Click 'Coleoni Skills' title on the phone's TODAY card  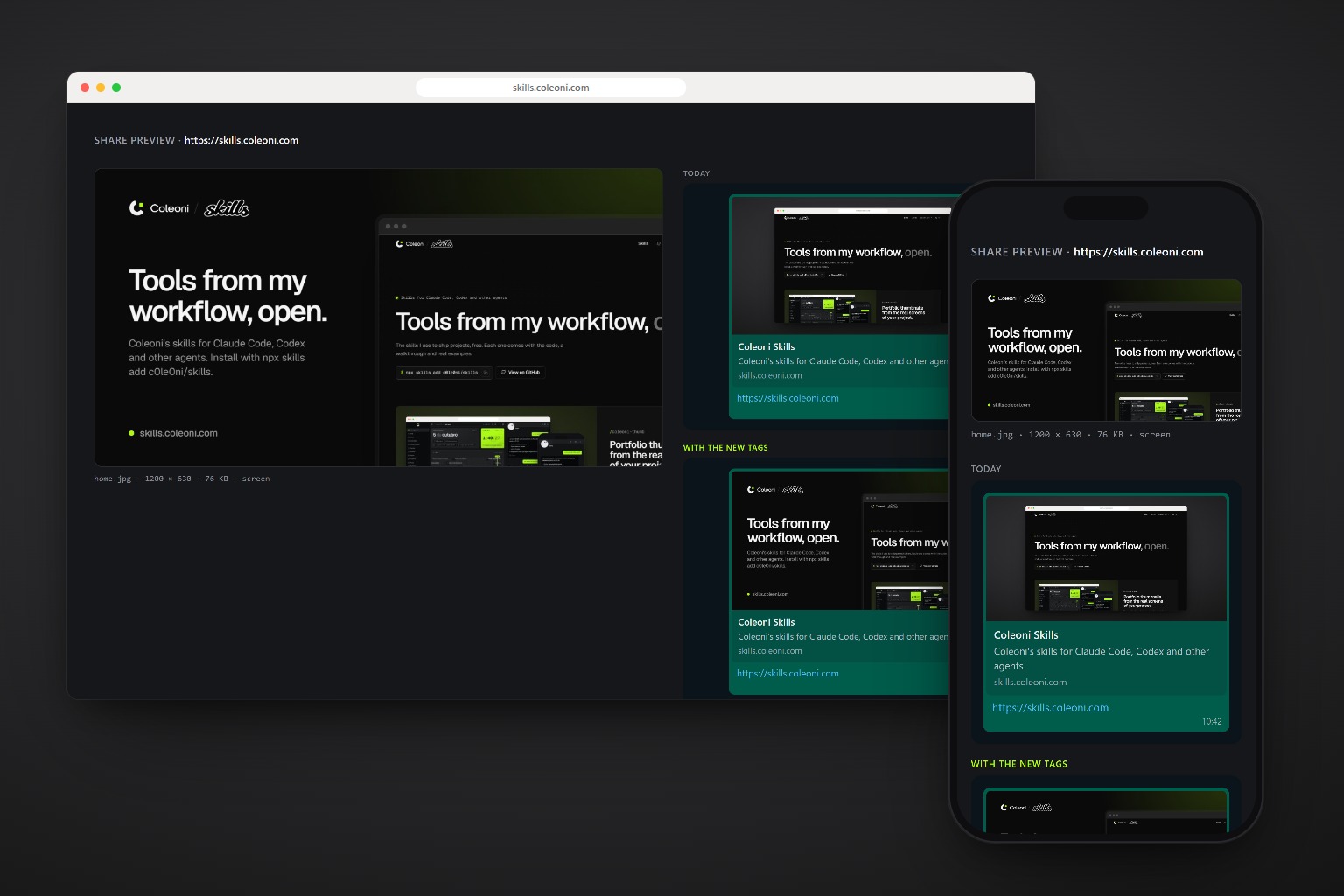coord(1026,635)
